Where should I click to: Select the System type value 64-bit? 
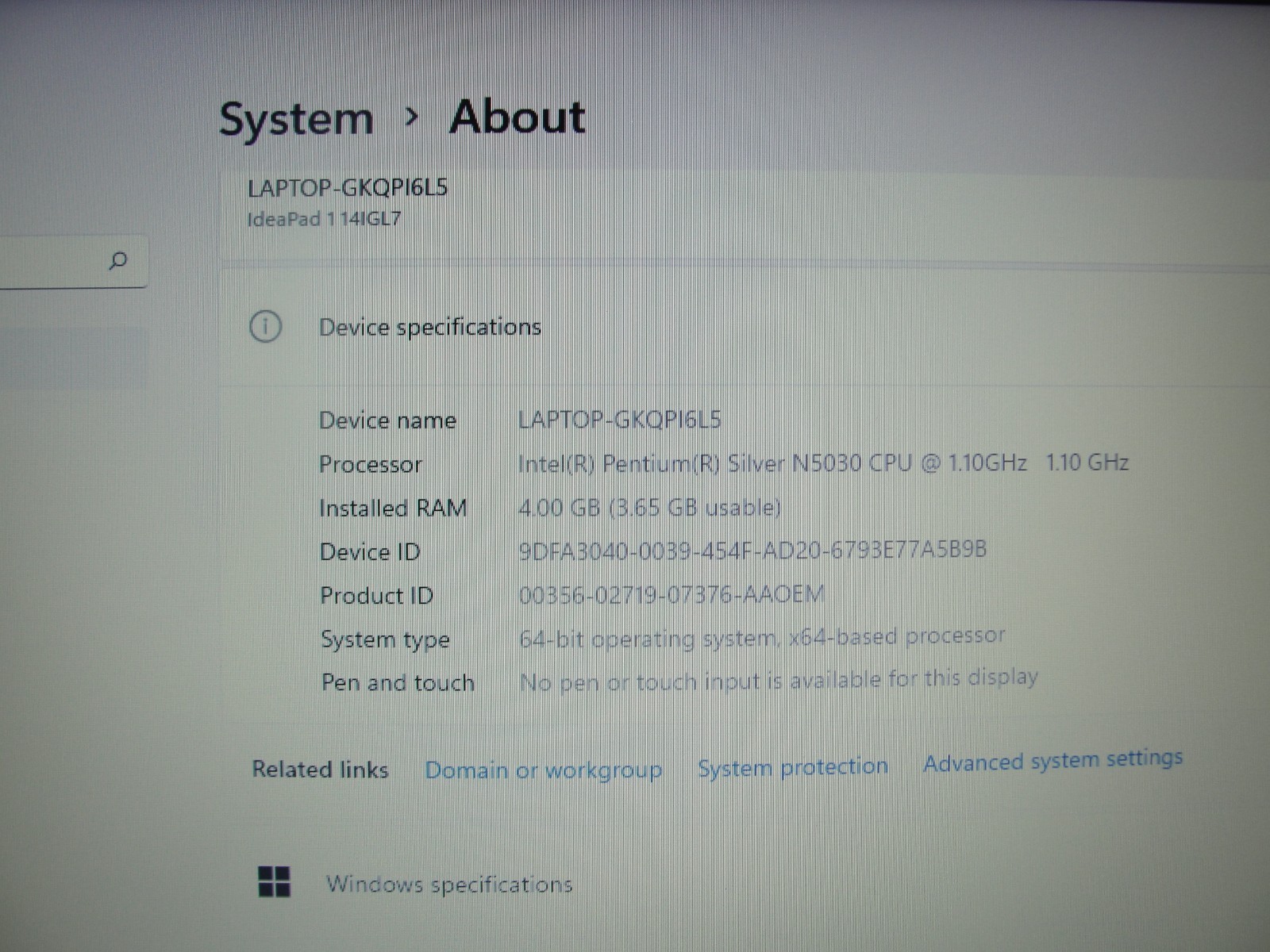point(761,637)
